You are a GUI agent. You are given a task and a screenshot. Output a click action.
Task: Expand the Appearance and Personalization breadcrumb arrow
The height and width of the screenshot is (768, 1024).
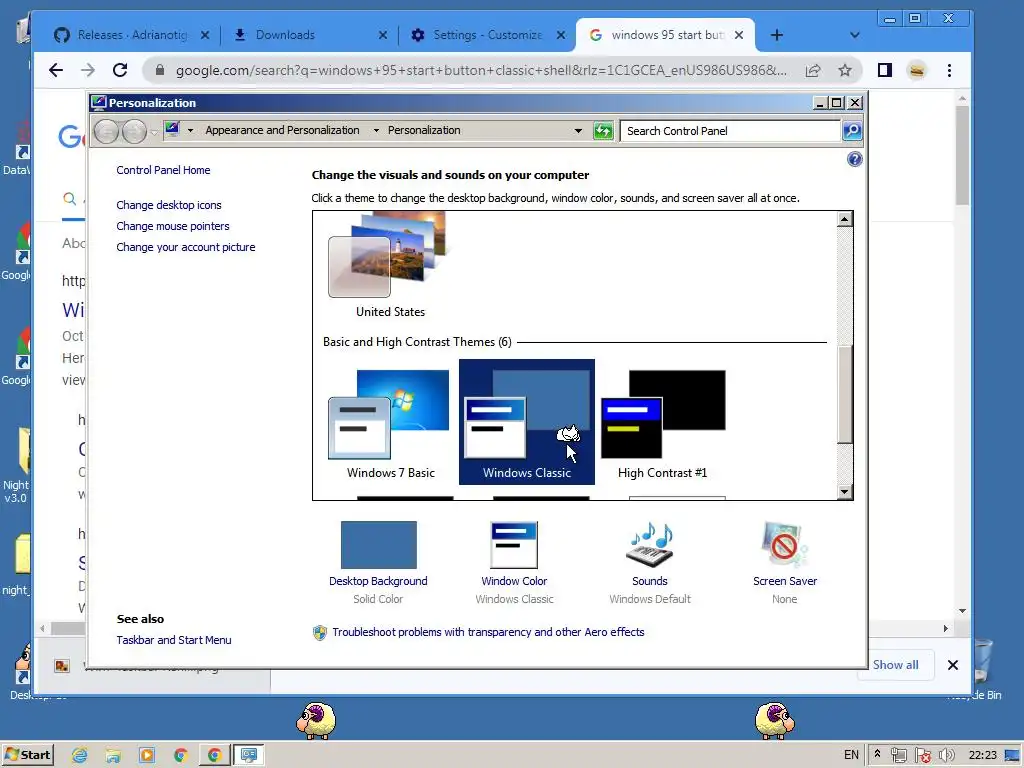[x=376, y=131]
